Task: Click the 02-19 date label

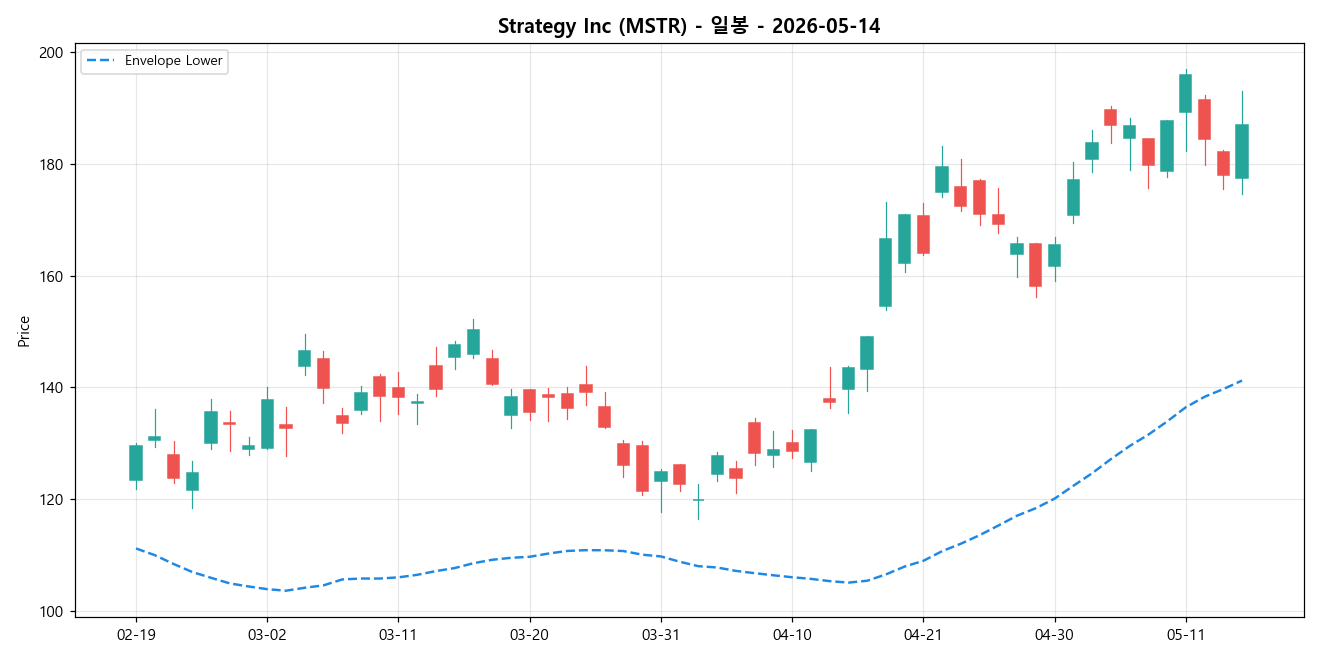Action: pyautogui.click(x=136, y=634)
